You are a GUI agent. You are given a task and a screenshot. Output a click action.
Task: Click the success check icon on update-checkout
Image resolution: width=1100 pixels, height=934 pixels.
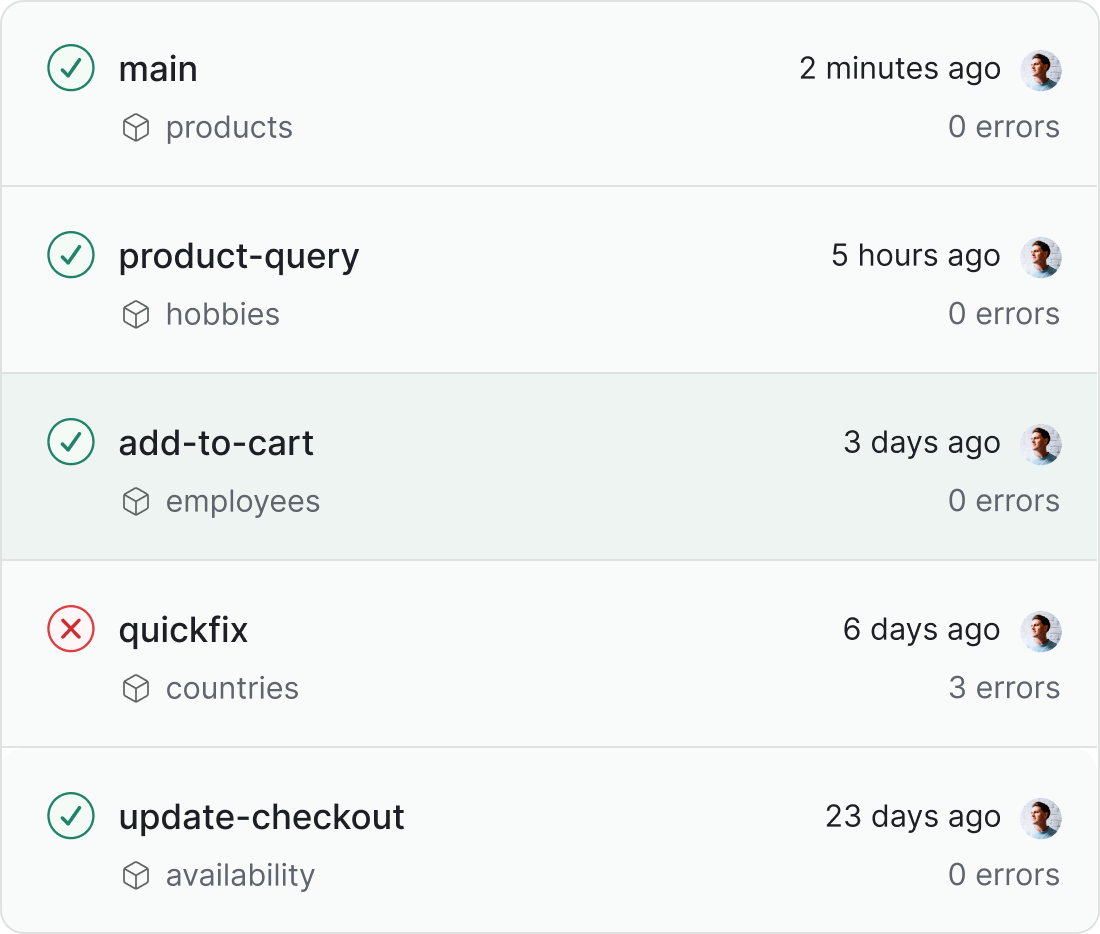(70, 817)
